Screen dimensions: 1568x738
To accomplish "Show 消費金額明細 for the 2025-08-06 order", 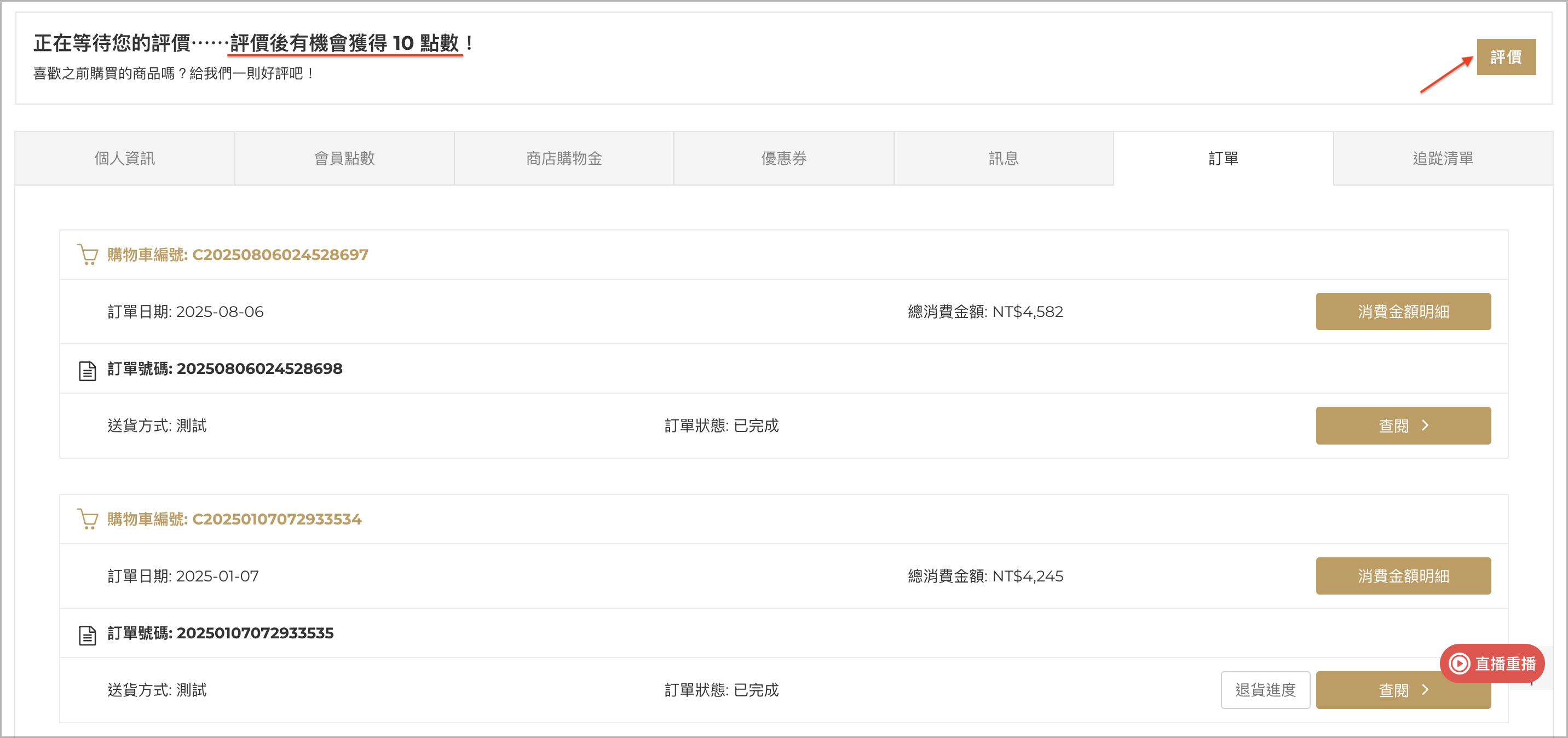I will pos(1403,311).
